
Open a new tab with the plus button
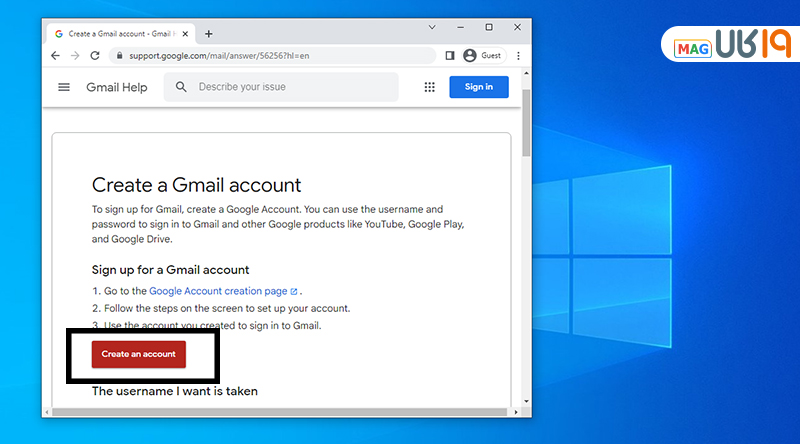click(x=209, y=33)
